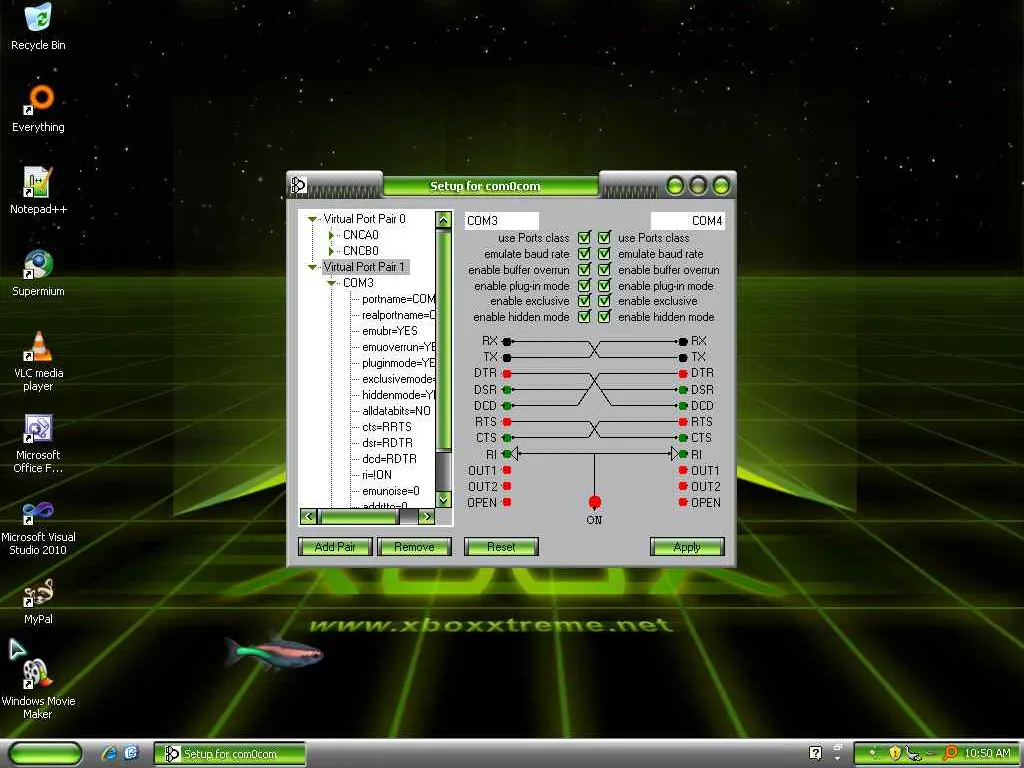The height and width of the screenshot is (768, 1024).
Task: Click tree scroll right arrow
Action: pyautogui.click(x=426, y=517)
